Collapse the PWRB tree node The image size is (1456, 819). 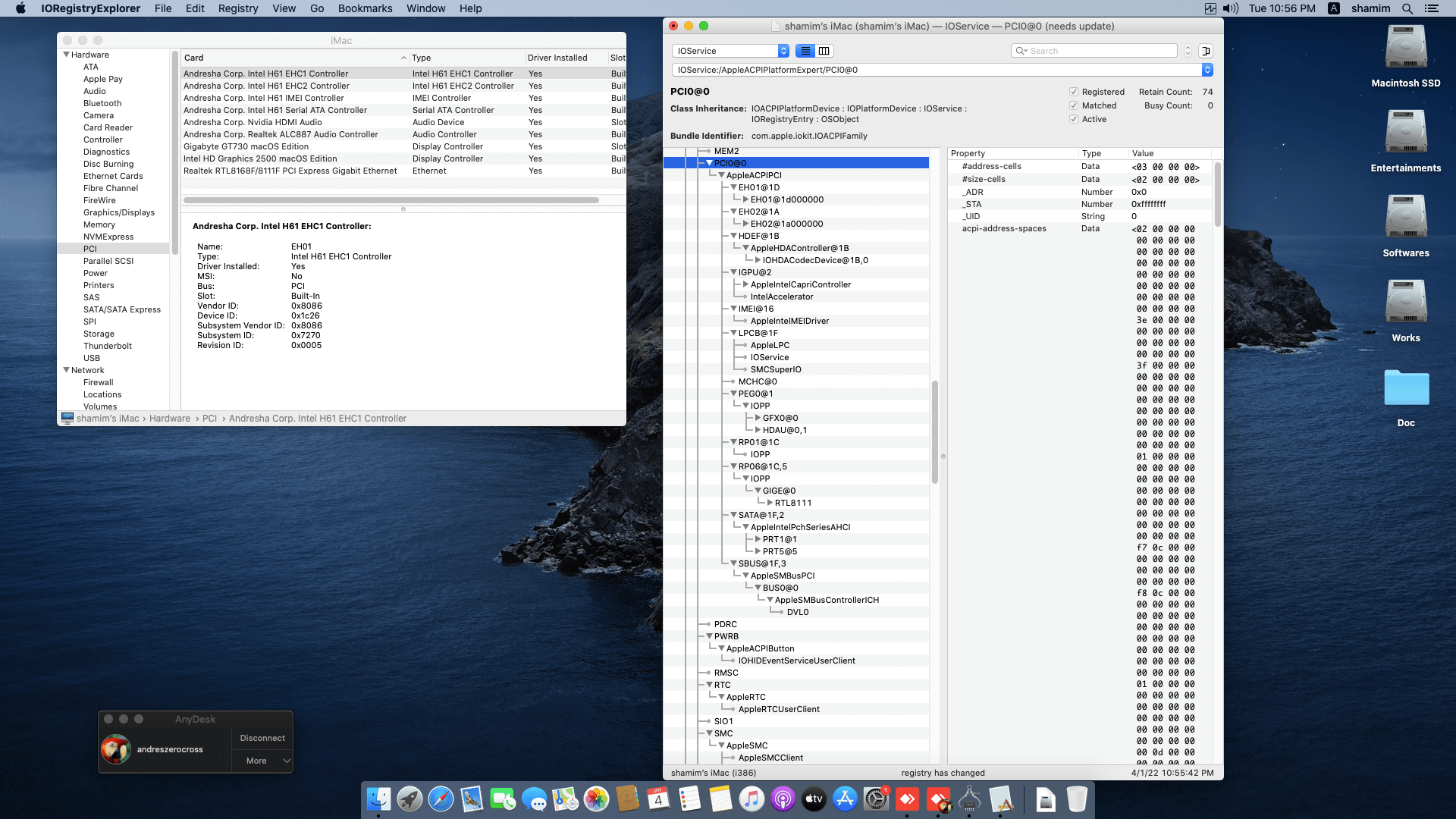tap(709, 636)
